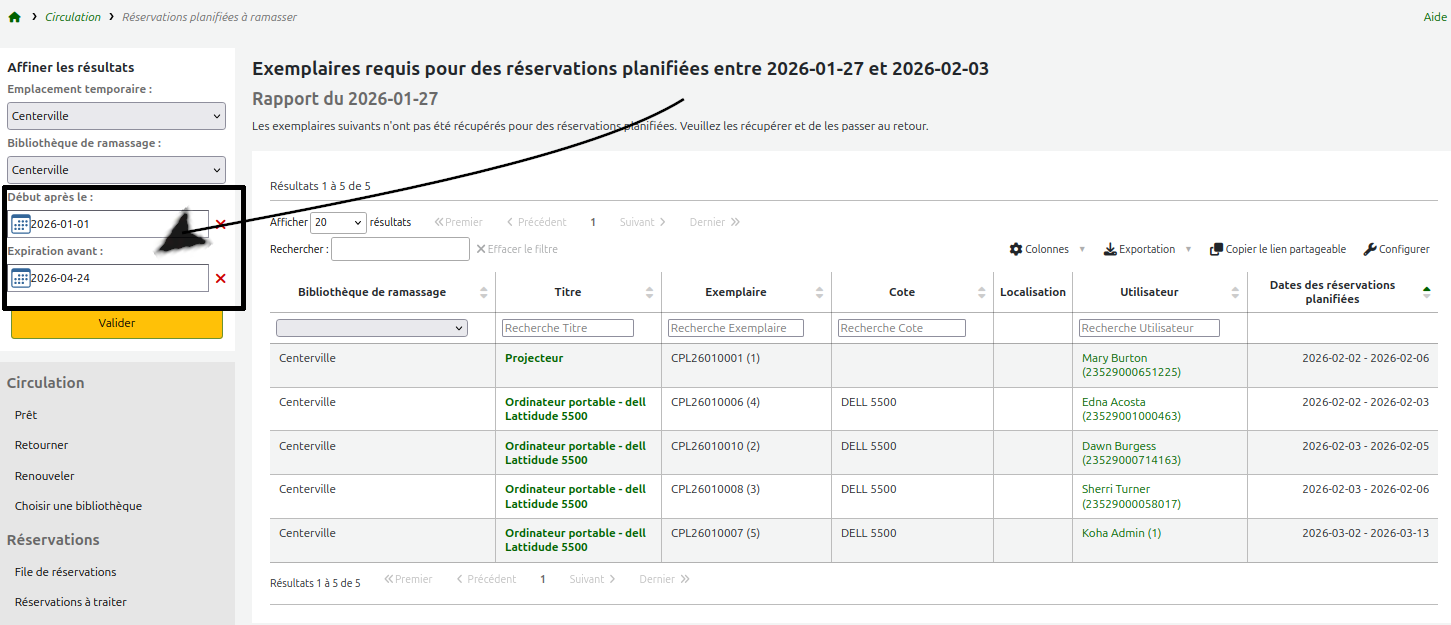This screenshot has width=1451, height=625.
Task: Open Configurer via the wrench icon
Action: (x=1369, y=248)
